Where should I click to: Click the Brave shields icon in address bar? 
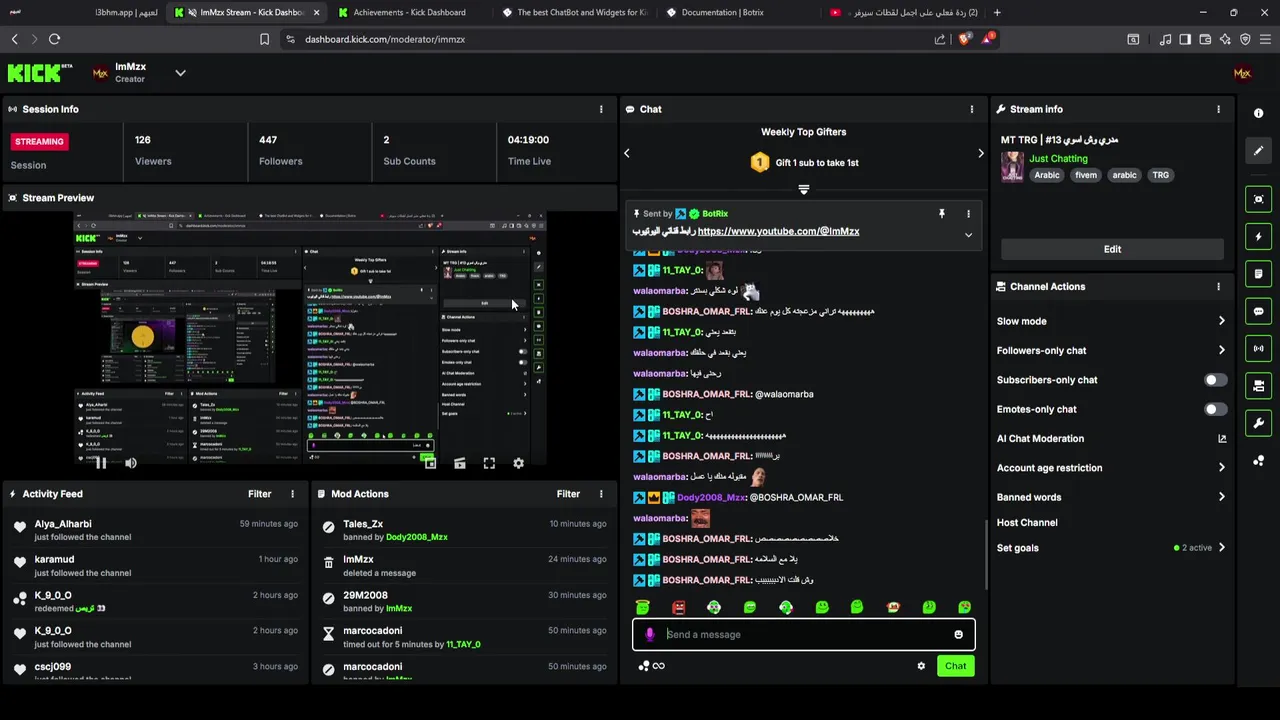point(963,39)
